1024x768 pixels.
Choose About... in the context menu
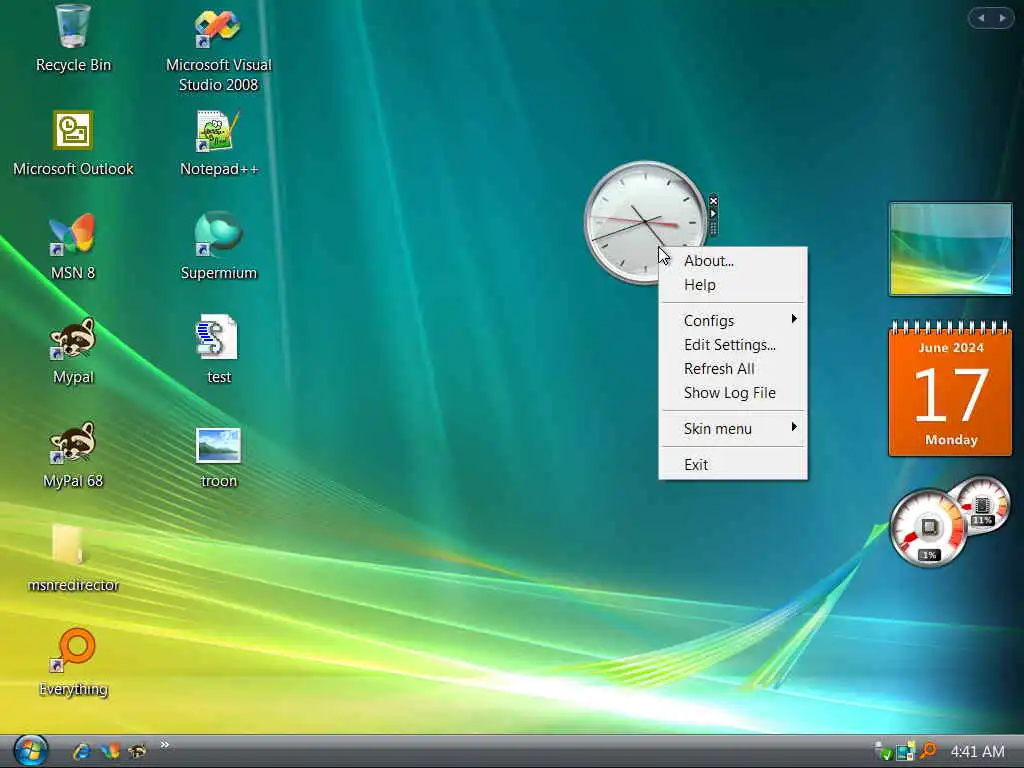pos(733,261)
